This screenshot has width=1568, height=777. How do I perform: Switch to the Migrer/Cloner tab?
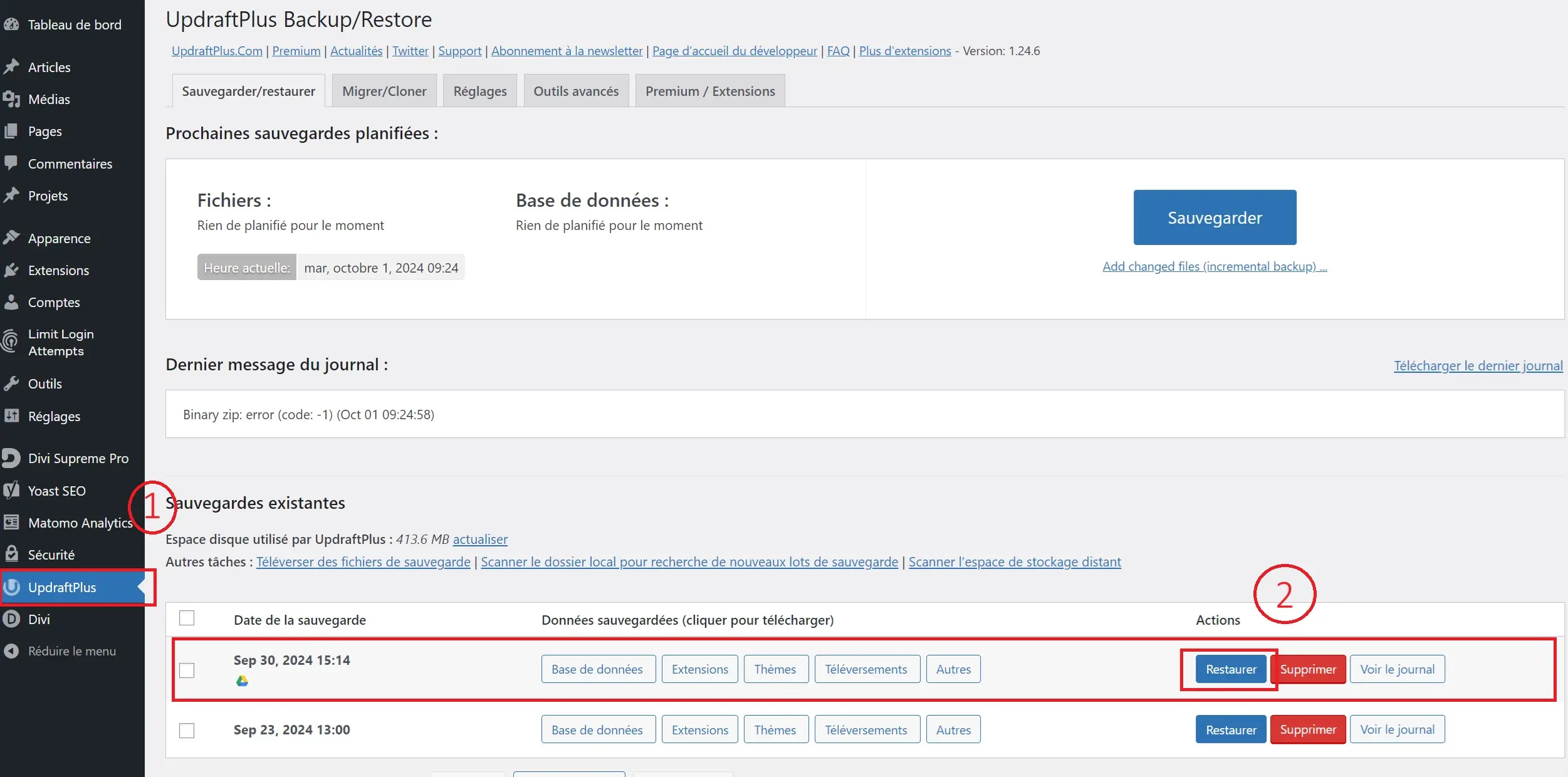tap(384, 91)
